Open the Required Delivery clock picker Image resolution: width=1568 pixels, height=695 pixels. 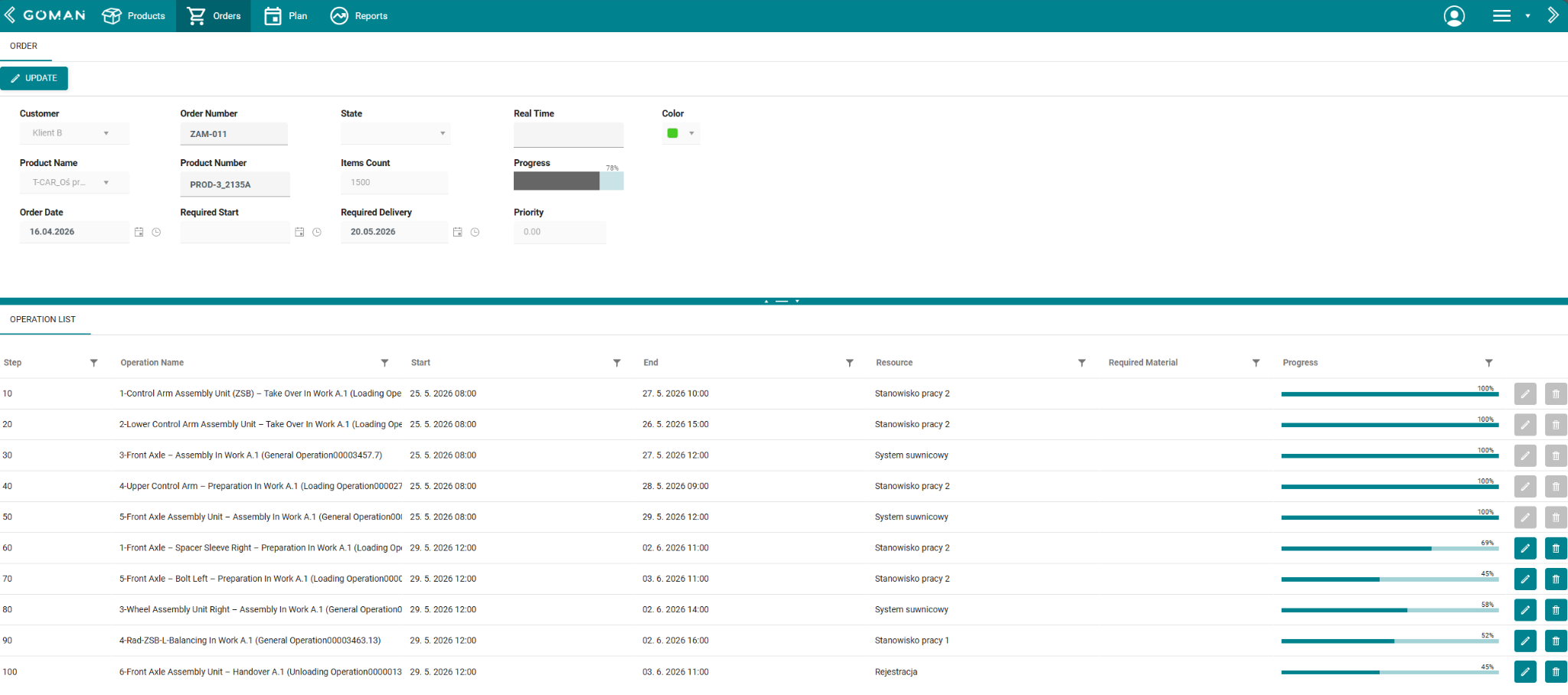click(x=475, y=232)
